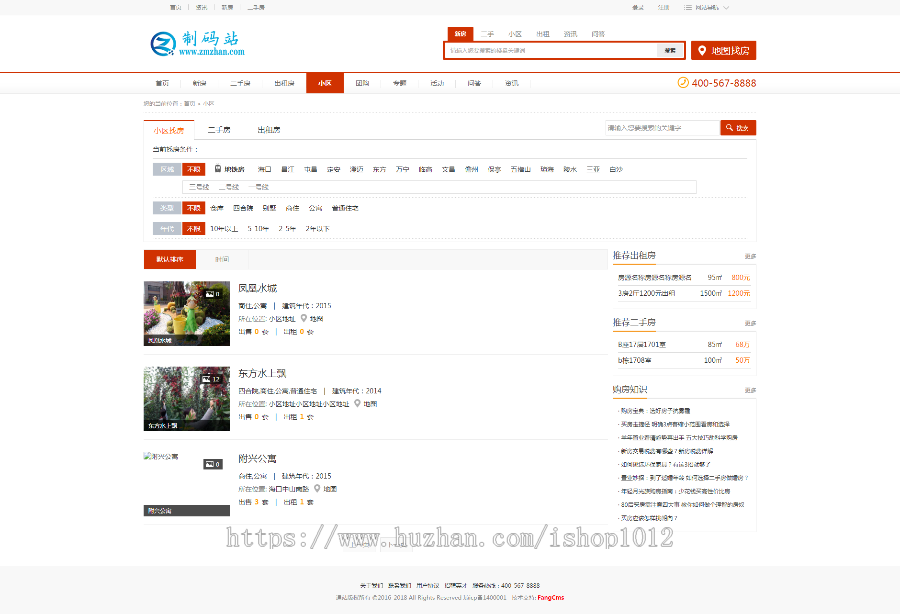Click the subway icon in the district filter row
The width and height of the screenshot is (900, 614).
tap(217, 169)
